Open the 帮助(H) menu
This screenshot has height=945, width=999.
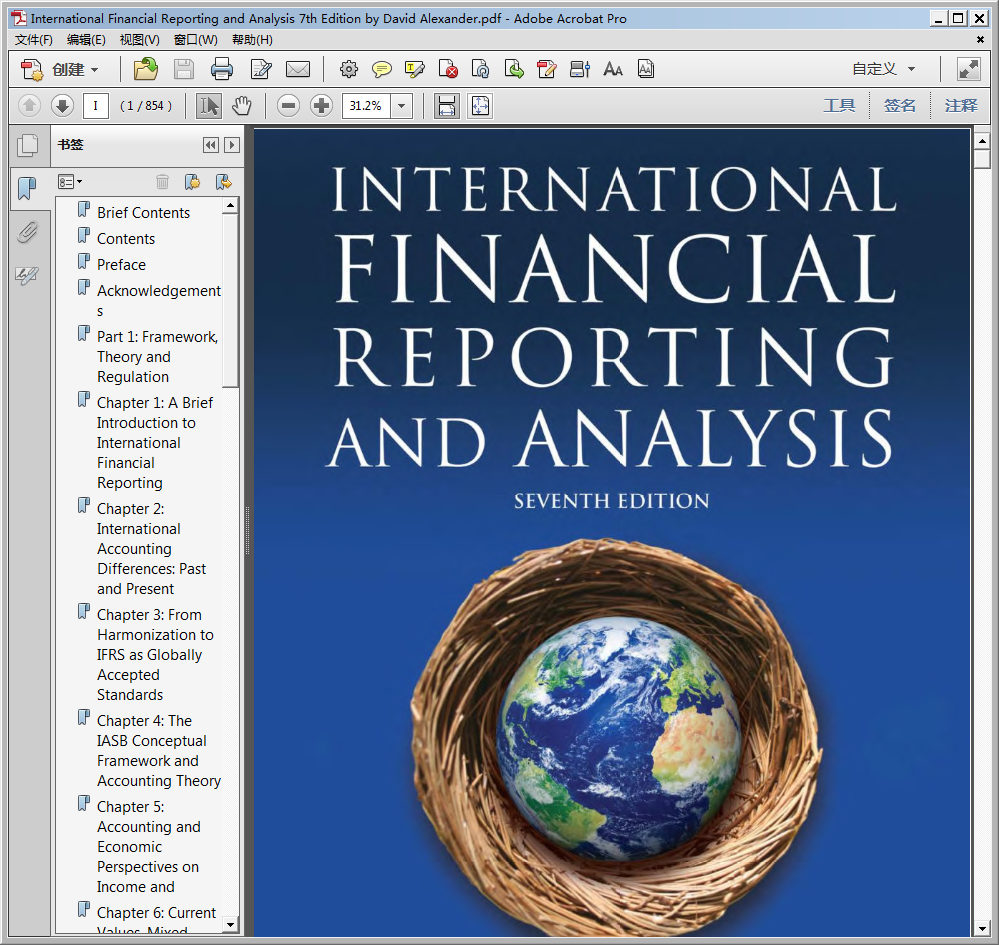click(x=251, y=40)
